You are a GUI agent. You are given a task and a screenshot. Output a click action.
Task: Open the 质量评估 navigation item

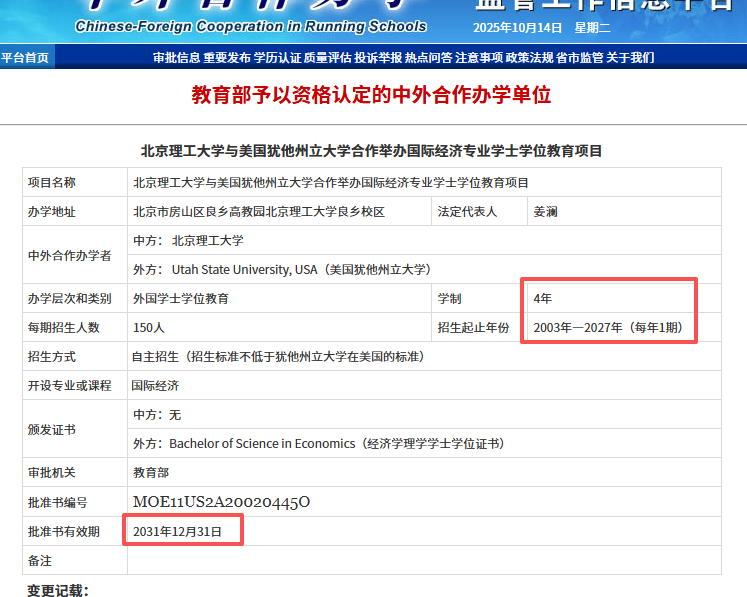[x=327, y=58]
